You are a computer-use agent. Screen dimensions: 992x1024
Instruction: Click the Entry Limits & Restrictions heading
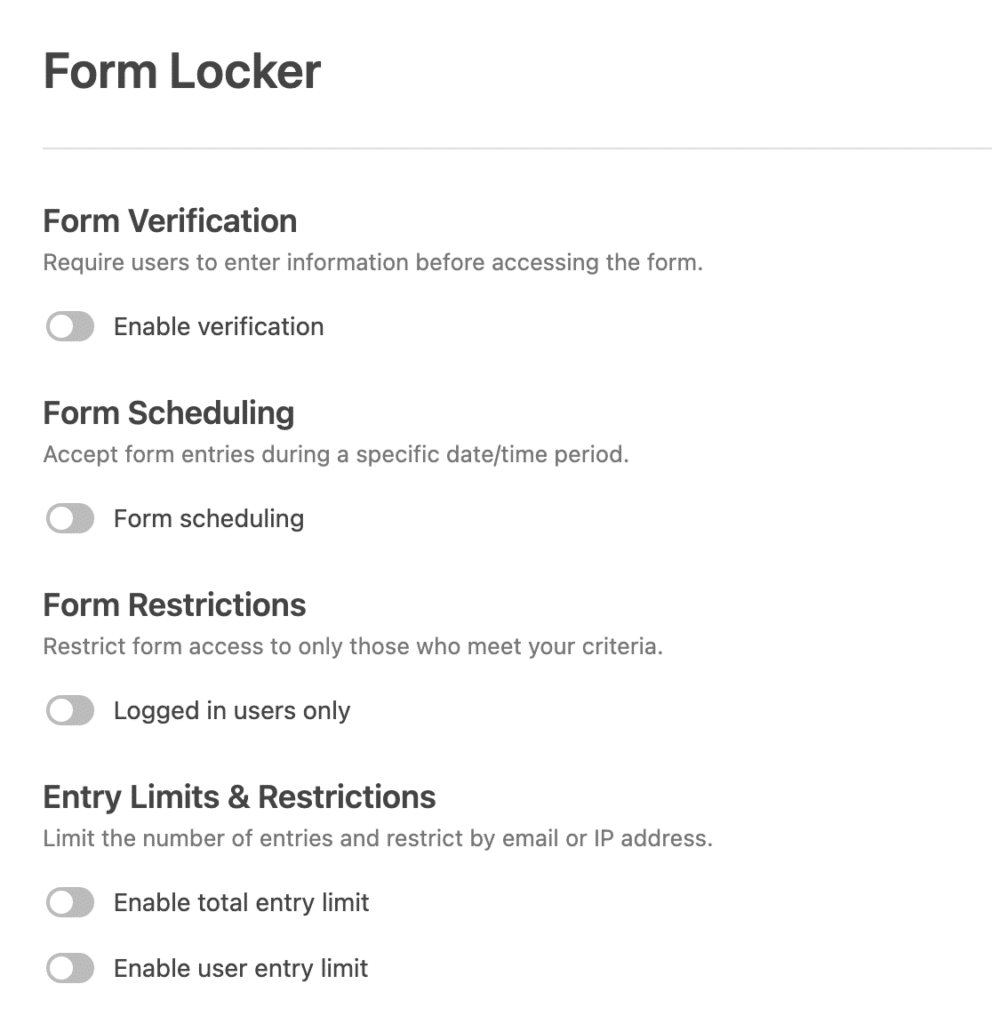[239, 797]
